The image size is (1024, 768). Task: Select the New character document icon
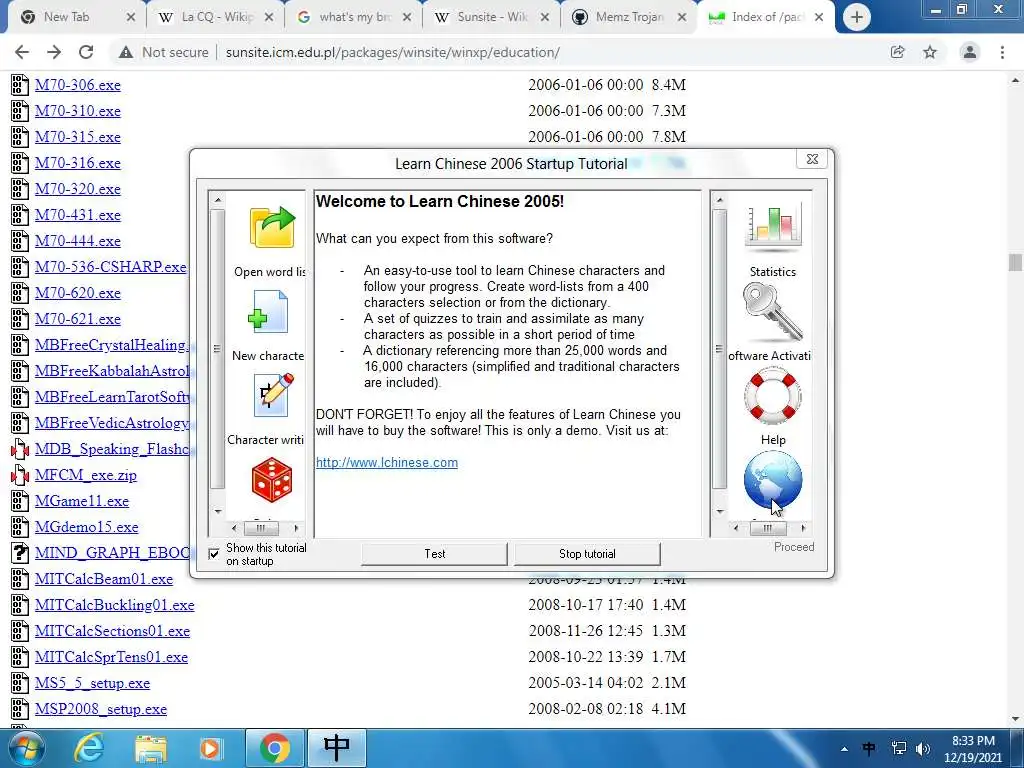pyautogui.click(x=268, y=312)
